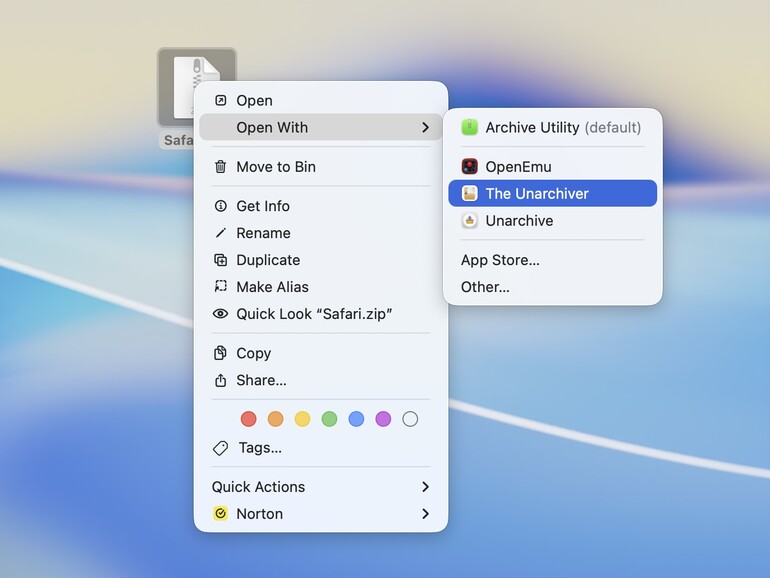This screenshot has width=770, height=578.
Task: Apply the blue tag color
Action: point(357,419)
